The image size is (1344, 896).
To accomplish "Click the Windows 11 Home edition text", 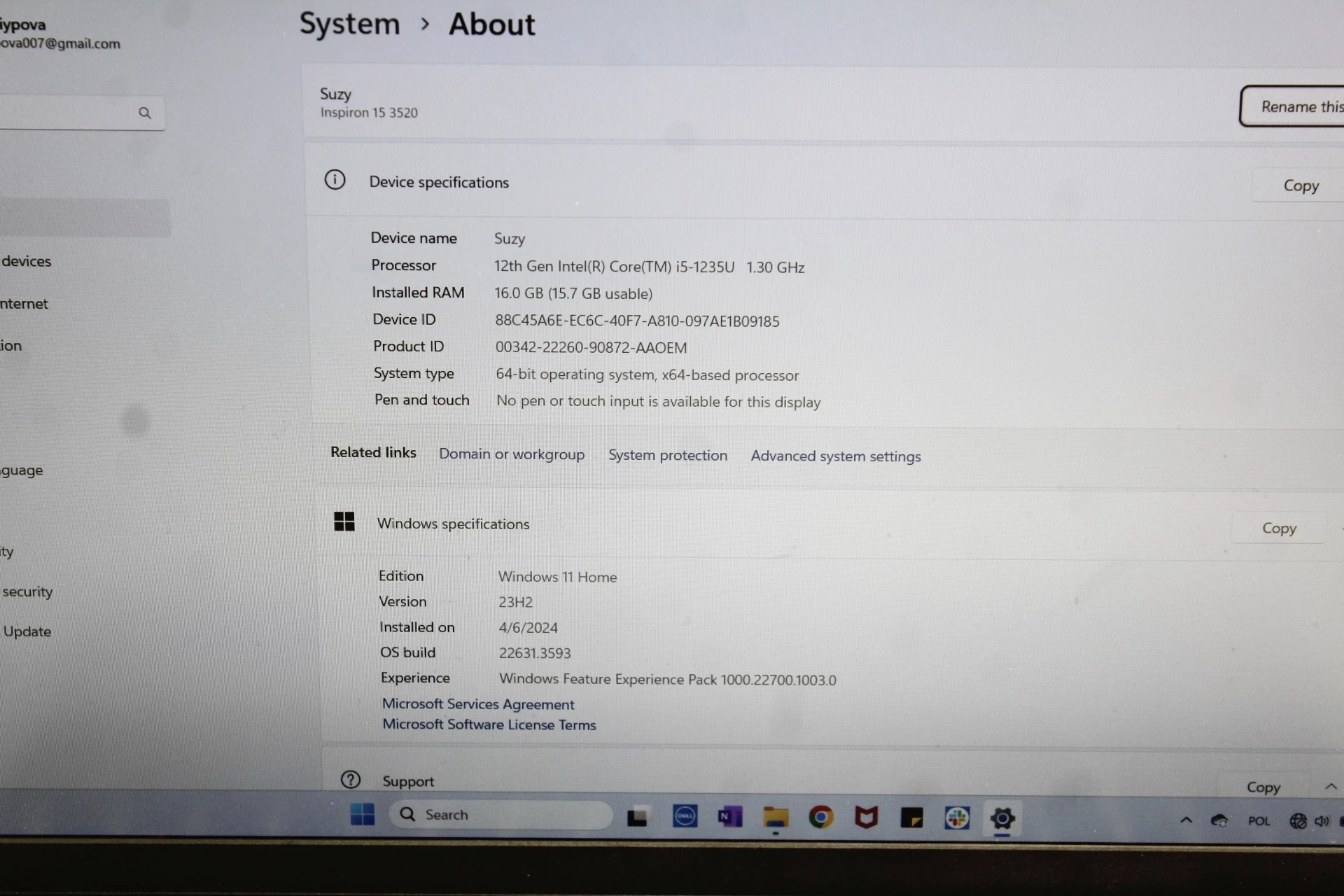I will [557, 577].
